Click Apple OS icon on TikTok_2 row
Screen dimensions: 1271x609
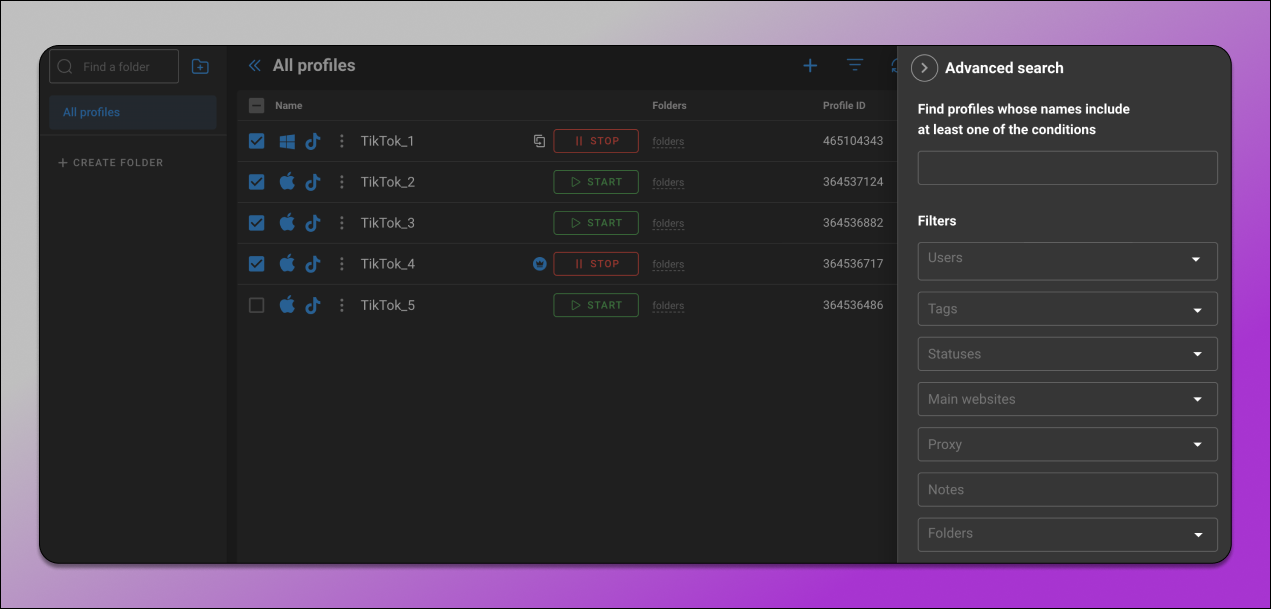coord(287,182)
